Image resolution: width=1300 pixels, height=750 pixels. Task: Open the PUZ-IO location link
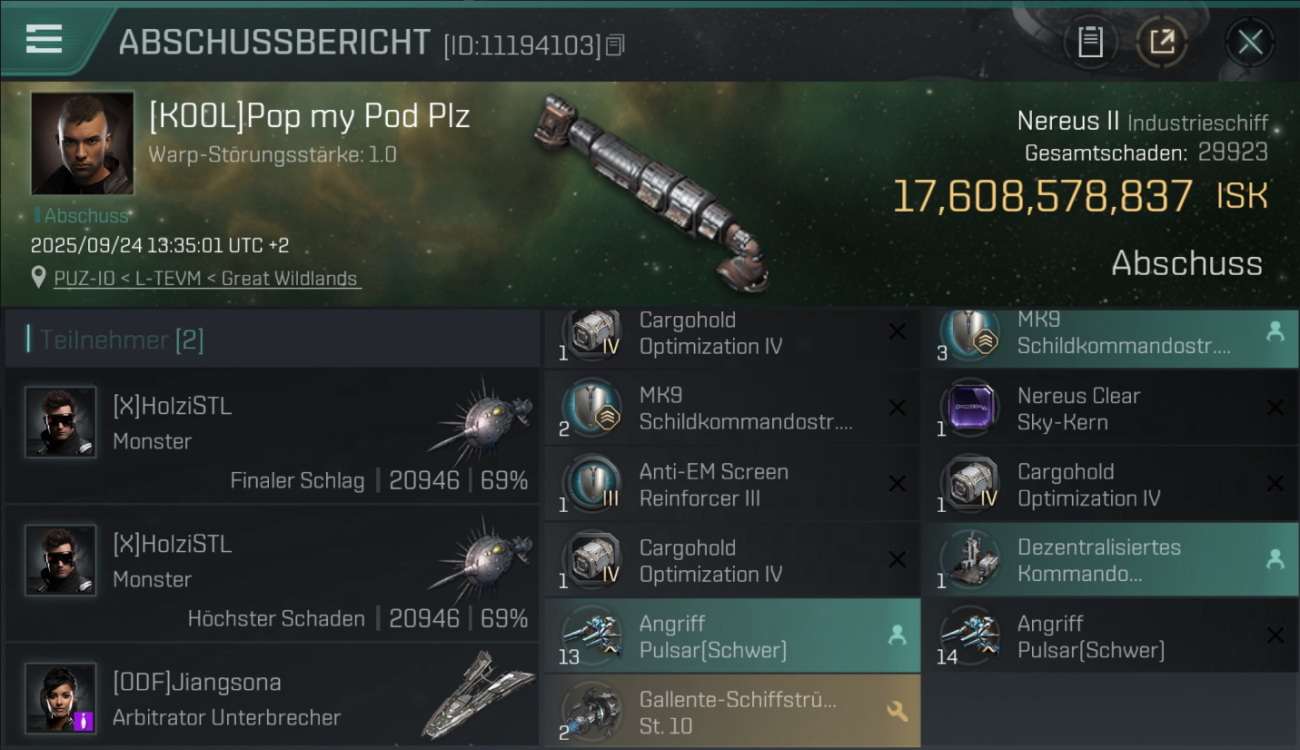(207, 279)
